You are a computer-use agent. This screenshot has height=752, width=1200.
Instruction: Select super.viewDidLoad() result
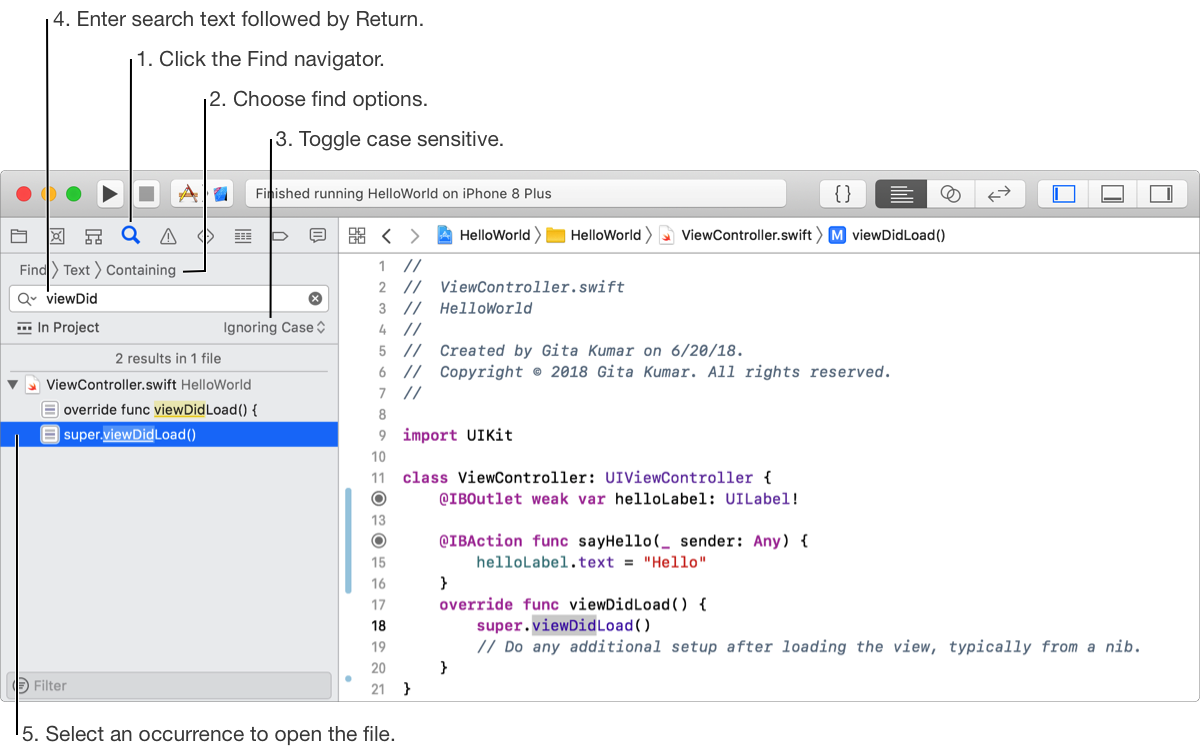coord(170,434)
